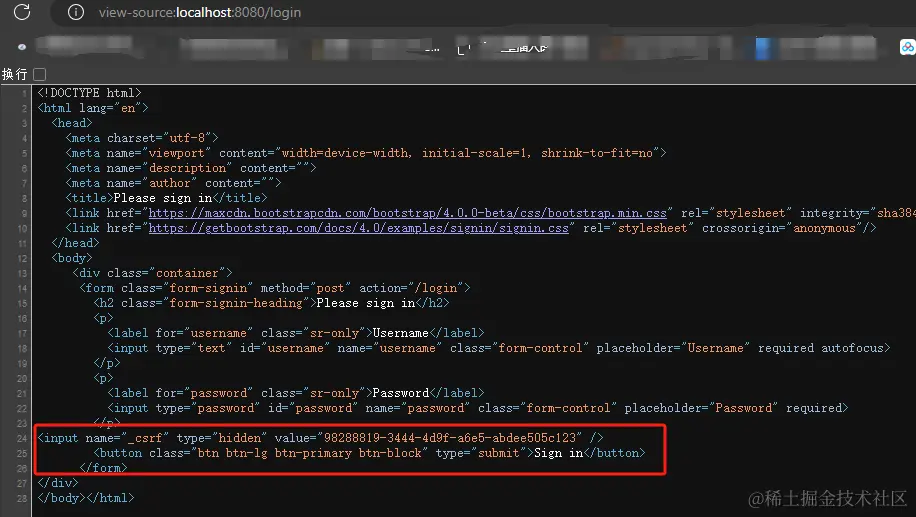
Task: Click the address bar showing view-source:localhost:8080/login
Action: point(200,12)
